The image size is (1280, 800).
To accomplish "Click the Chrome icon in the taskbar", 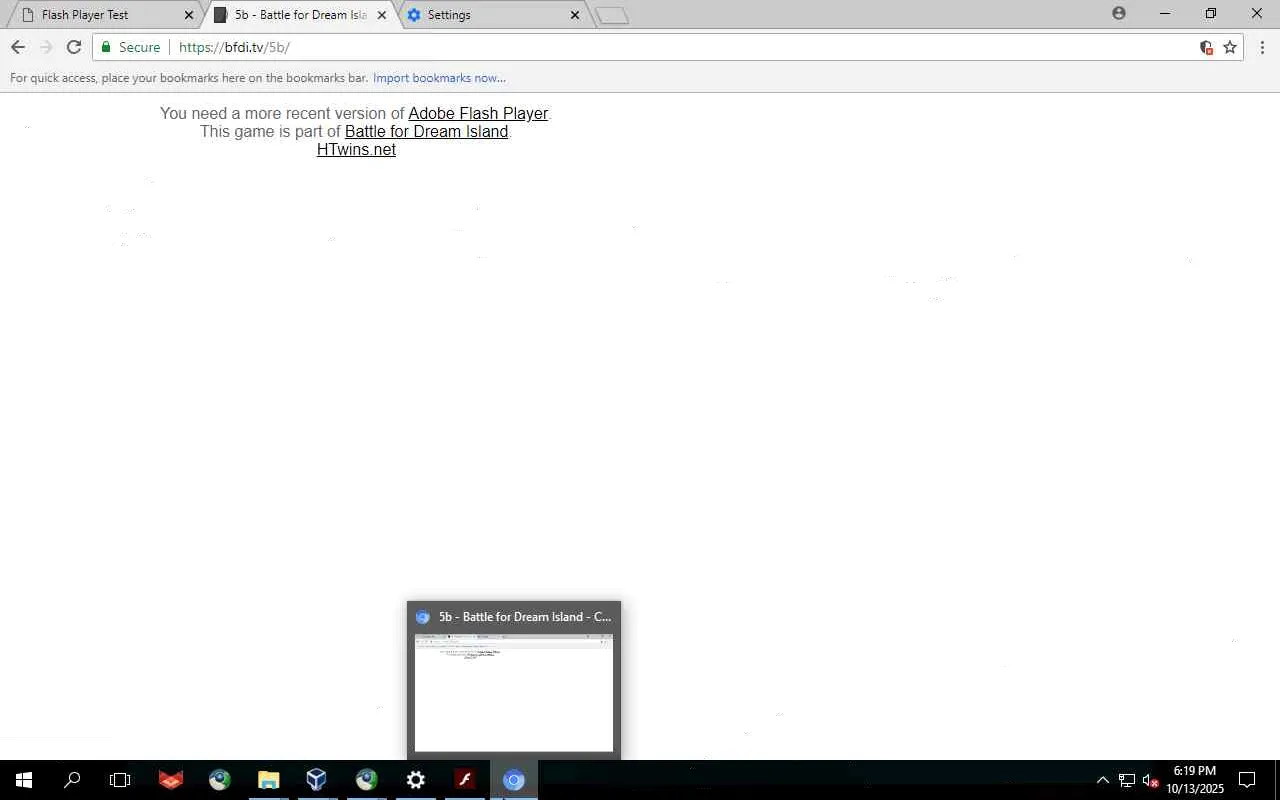I will coord(514,780).
